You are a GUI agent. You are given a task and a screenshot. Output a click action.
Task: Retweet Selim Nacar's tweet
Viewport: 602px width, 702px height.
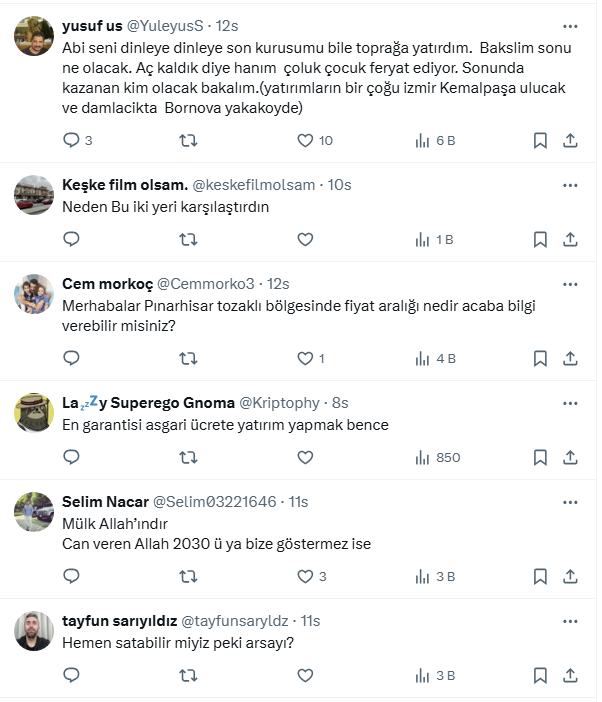point(187,576)
